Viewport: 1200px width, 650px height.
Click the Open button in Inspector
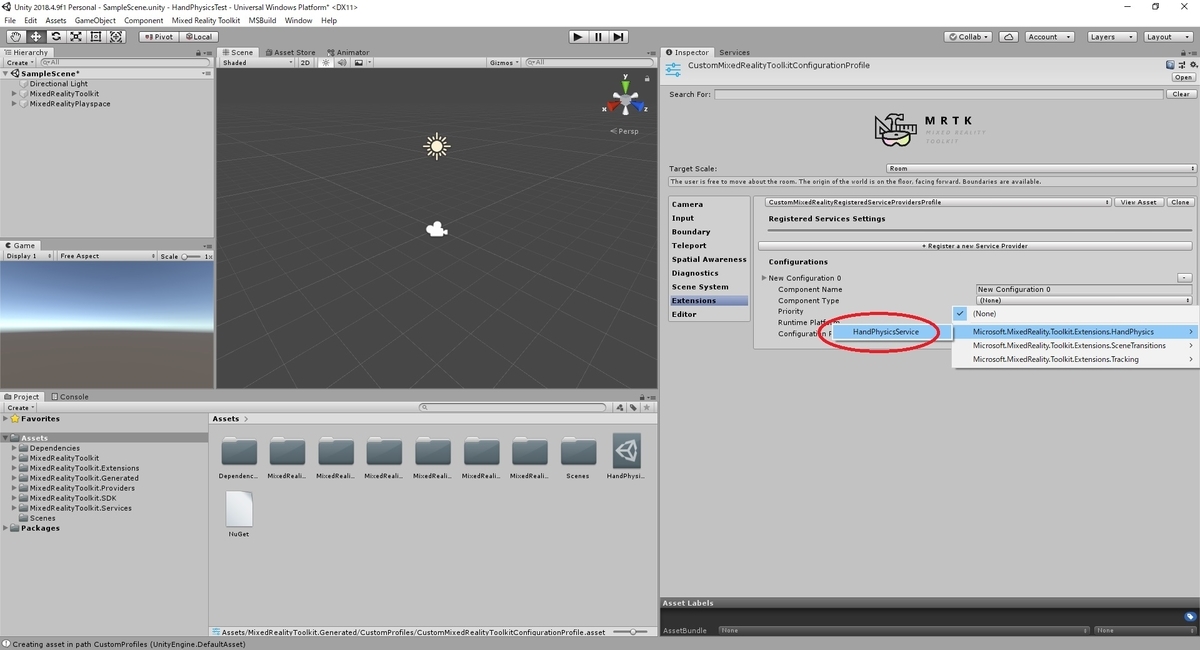click(1184, 77)
